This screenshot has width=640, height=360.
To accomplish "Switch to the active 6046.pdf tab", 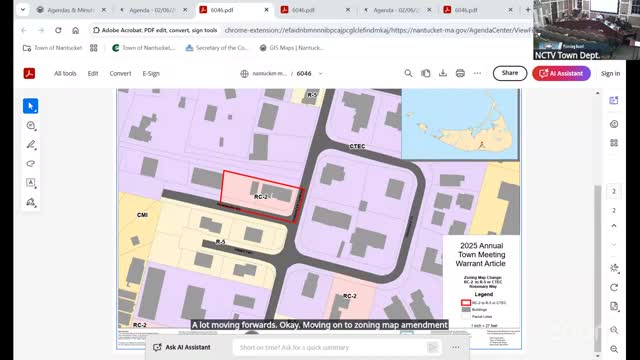I will tap(233, 10).
